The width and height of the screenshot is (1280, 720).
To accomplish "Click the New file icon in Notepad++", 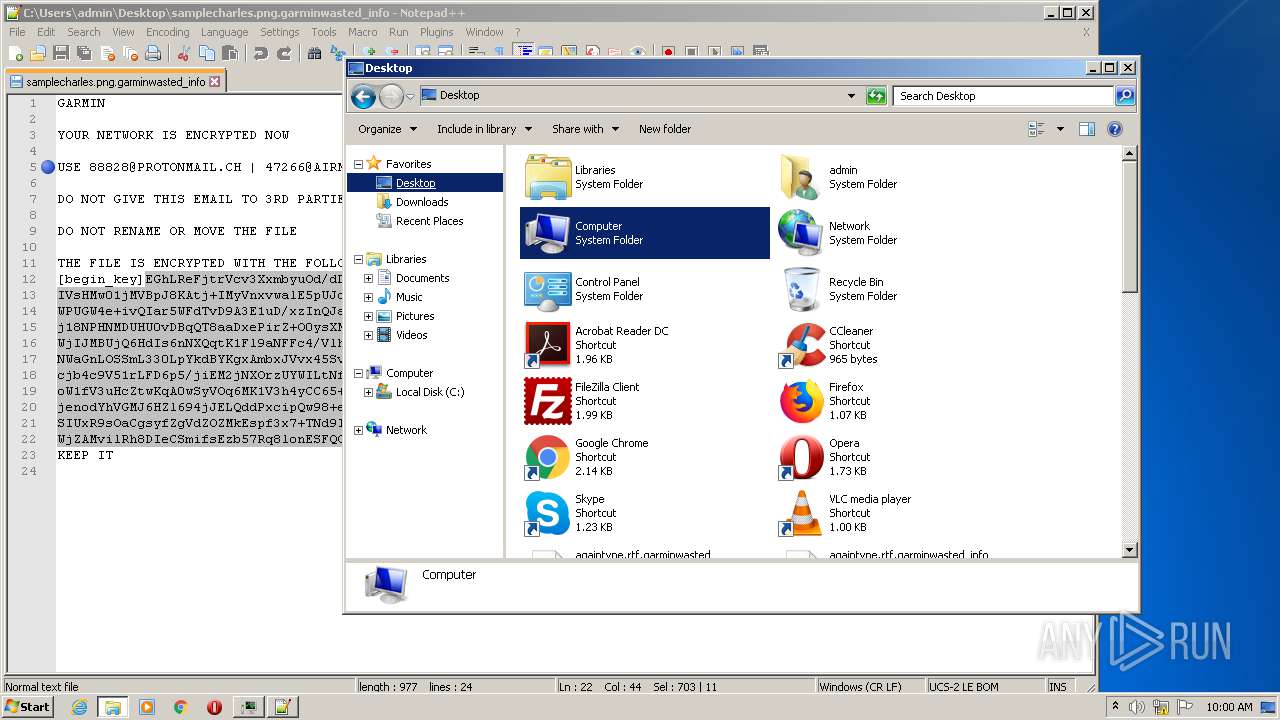I will (17, 53).
